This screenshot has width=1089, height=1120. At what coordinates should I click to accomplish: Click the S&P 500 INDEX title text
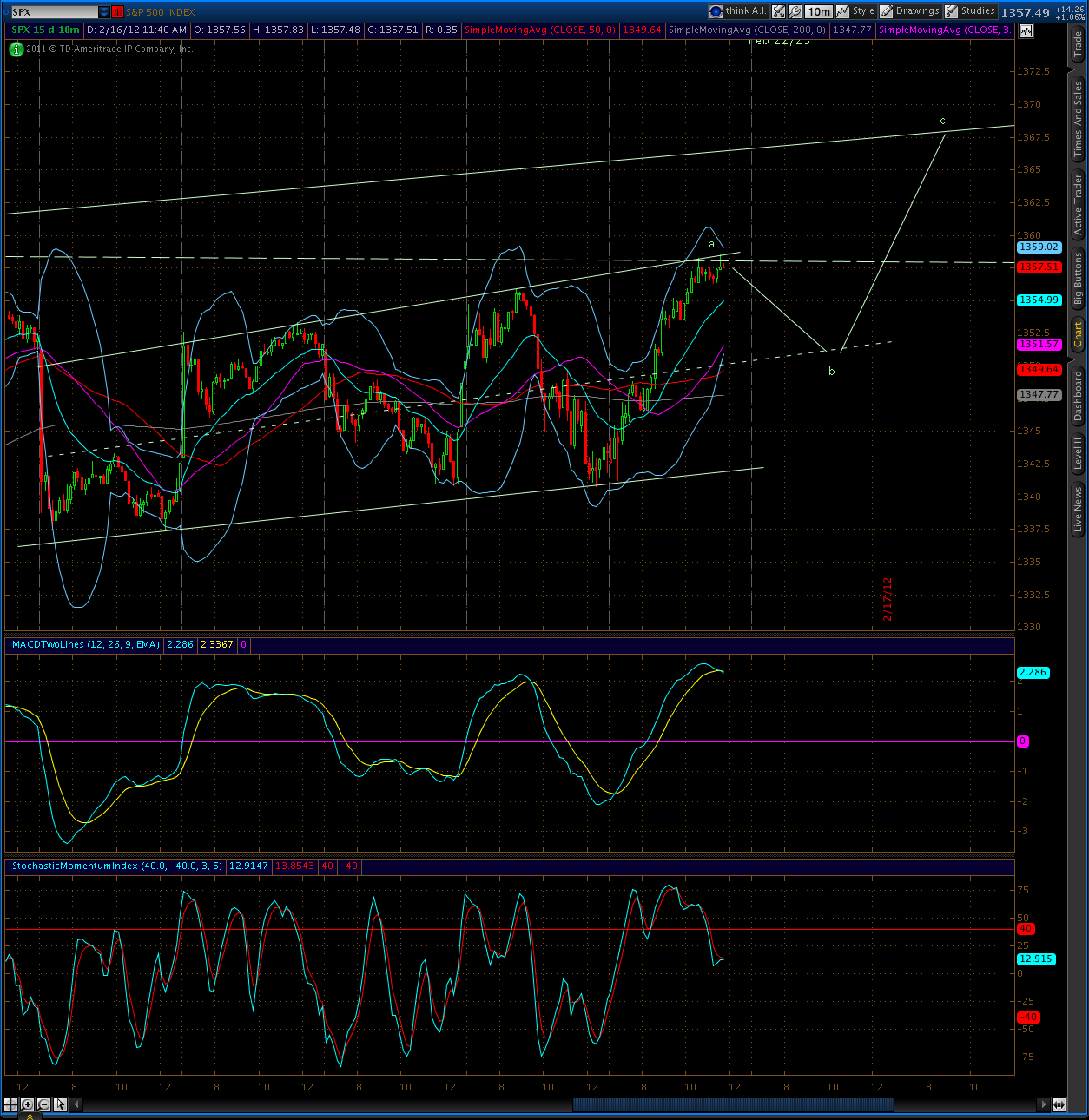click(x=161, y=12)
